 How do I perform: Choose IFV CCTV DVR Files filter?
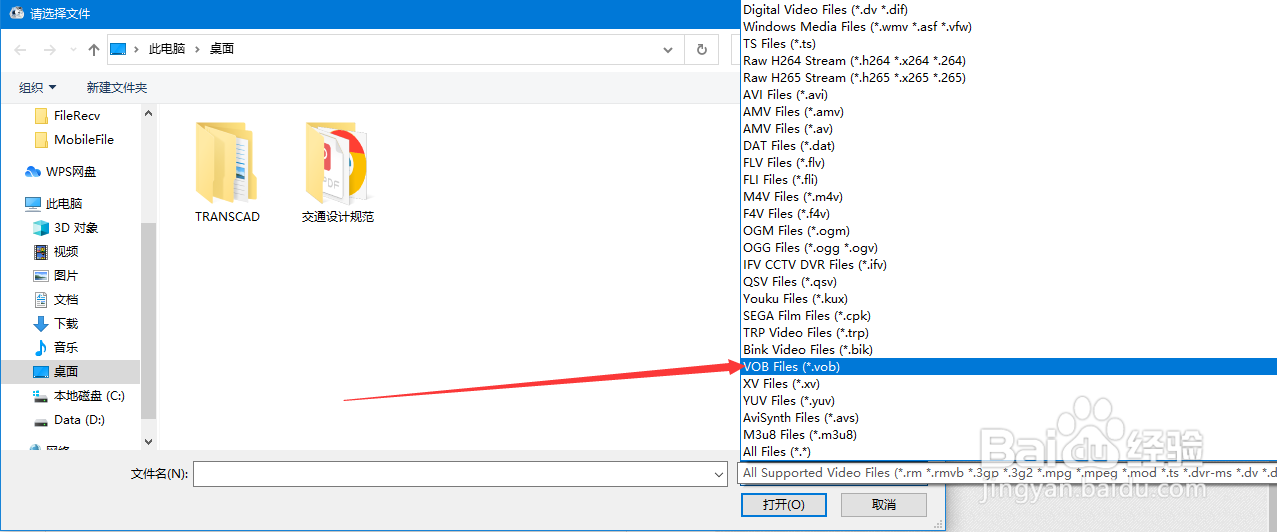(x=1009, y=264)
